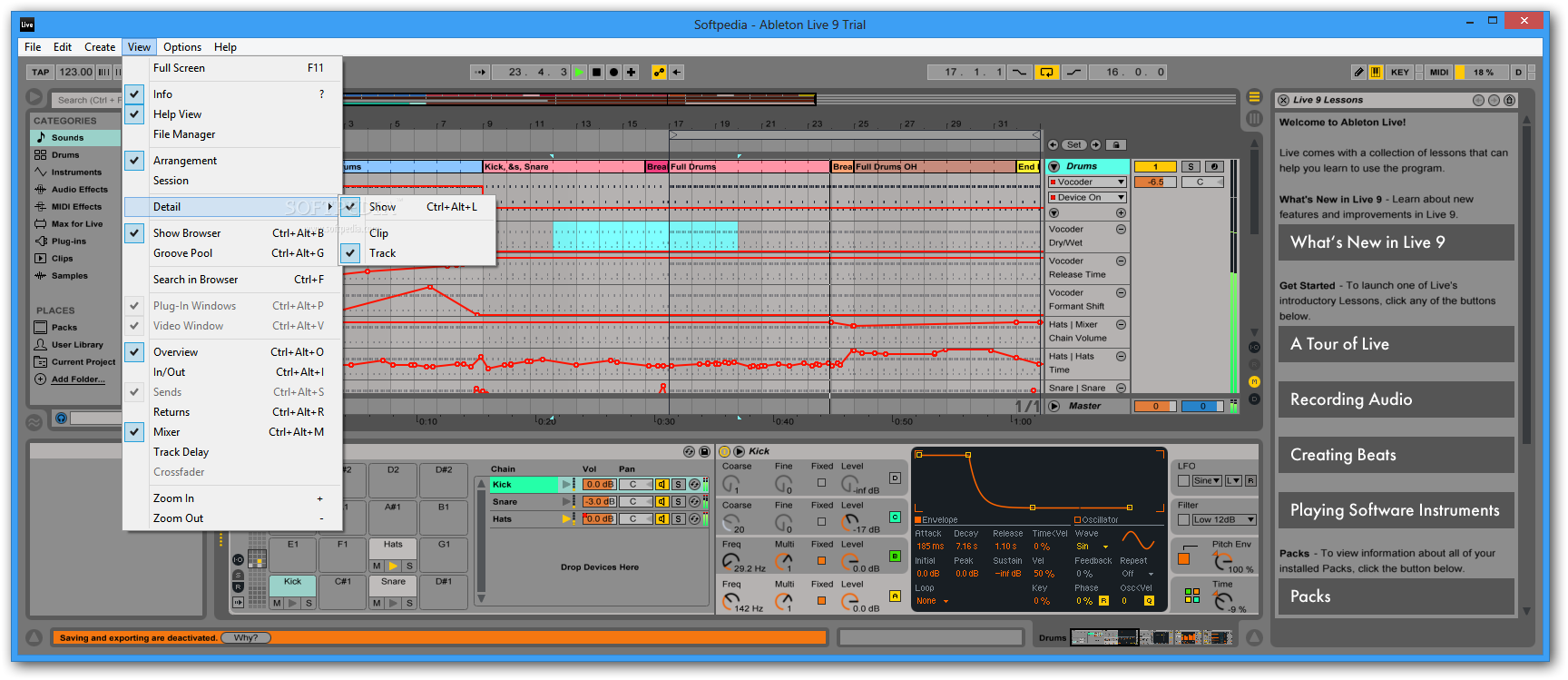Image resolution: width=1568 pixels, height=680 pixels.
Task: Click the transport Stop button
Action: point(596,72)
